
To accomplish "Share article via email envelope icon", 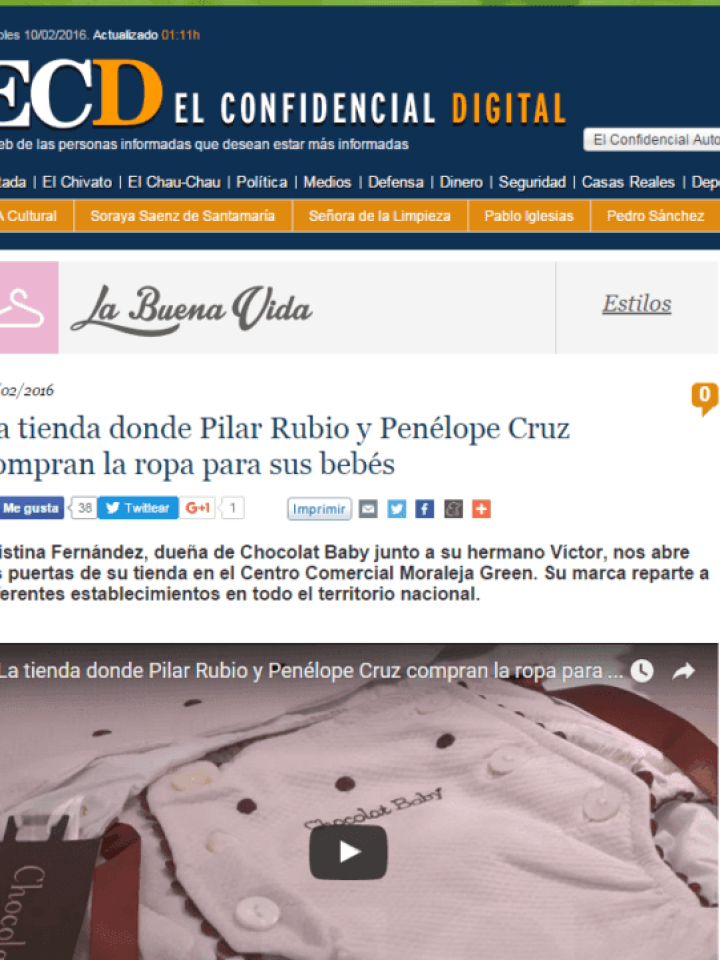I will [368, 509].
